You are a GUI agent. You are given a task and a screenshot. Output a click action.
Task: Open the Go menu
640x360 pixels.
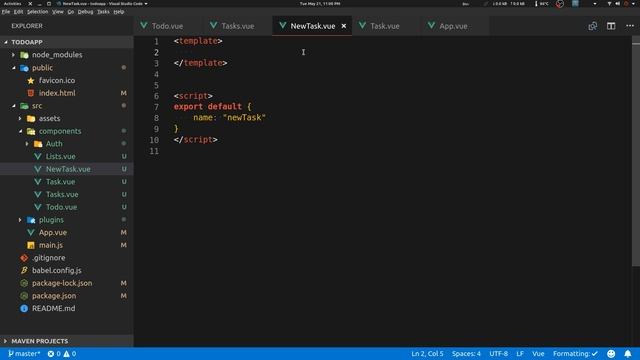click(x=71, y=12)
